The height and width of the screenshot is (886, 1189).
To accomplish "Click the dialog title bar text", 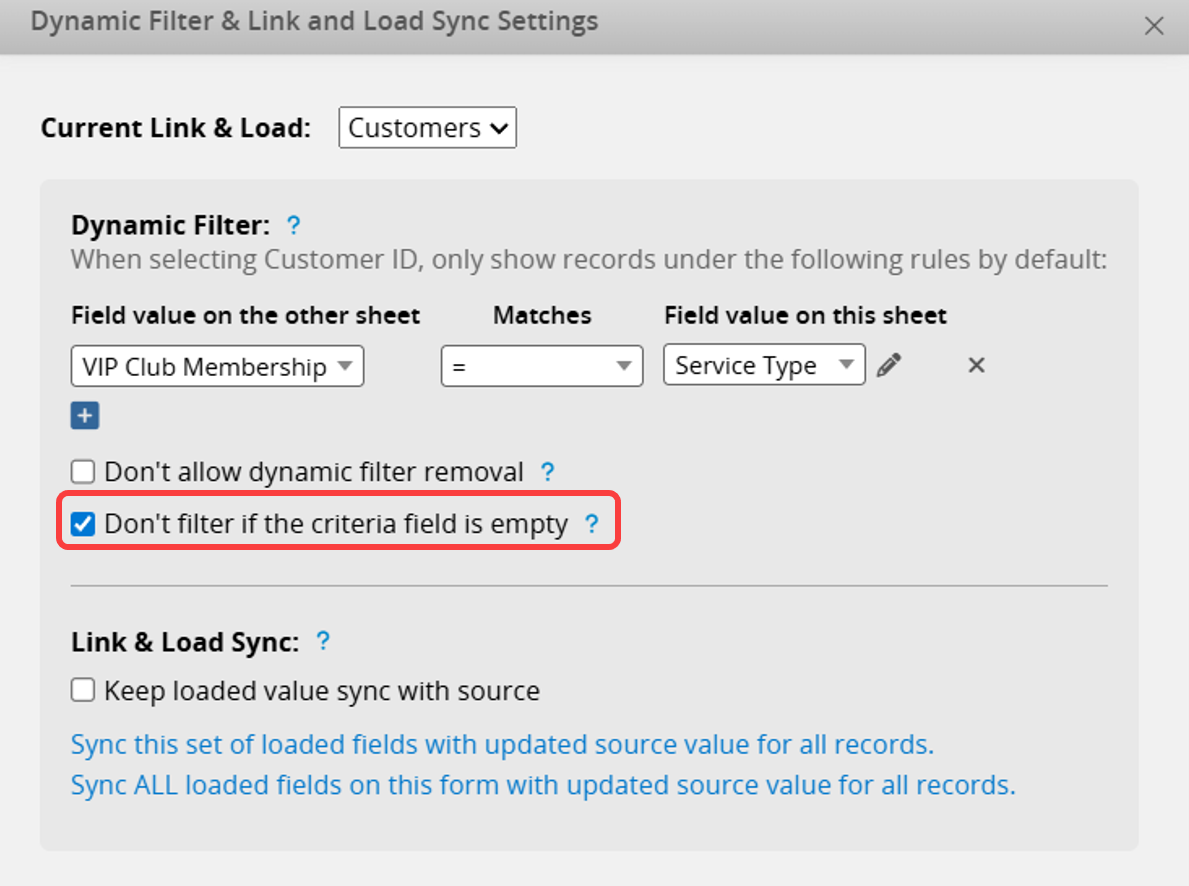I will (314, 21).
